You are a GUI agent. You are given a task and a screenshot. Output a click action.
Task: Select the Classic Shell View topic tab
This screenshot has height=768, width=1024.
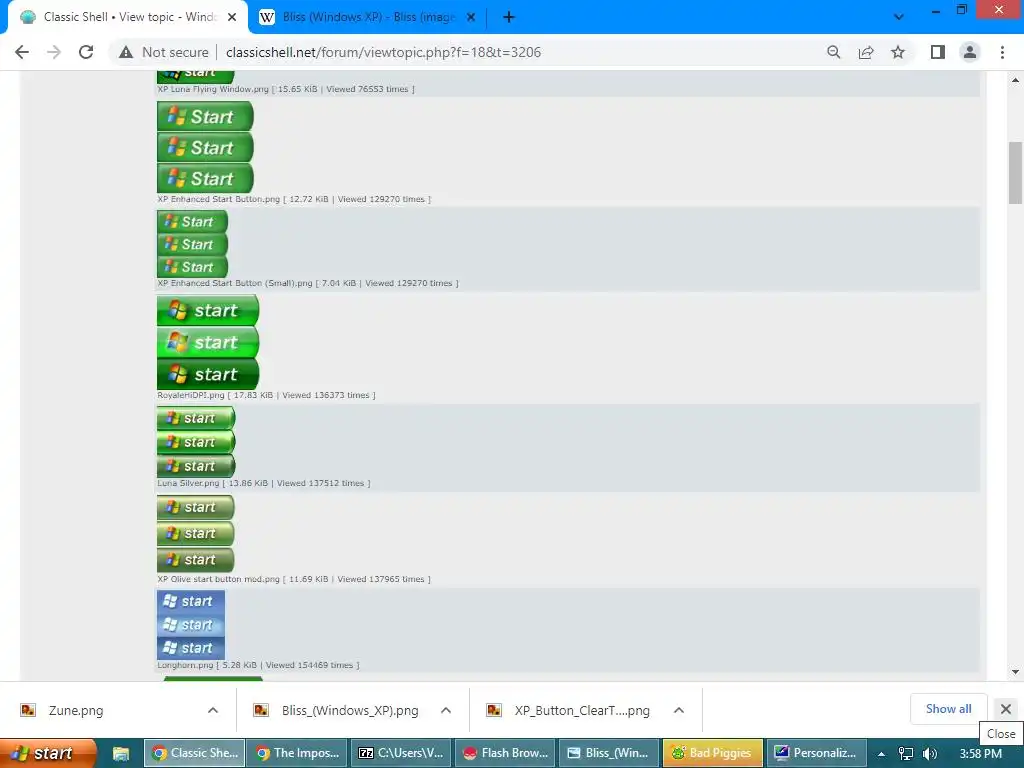[x=127, y=18]
